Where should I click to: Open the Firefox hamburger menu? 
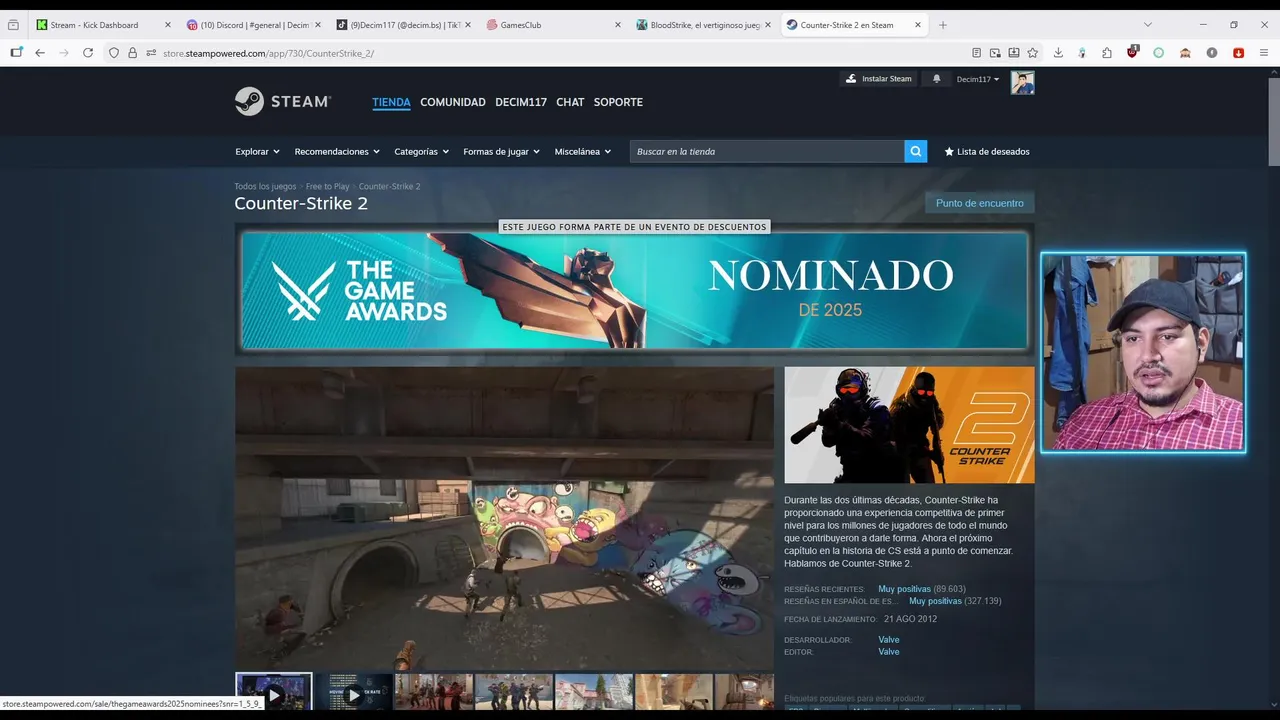1264,52
